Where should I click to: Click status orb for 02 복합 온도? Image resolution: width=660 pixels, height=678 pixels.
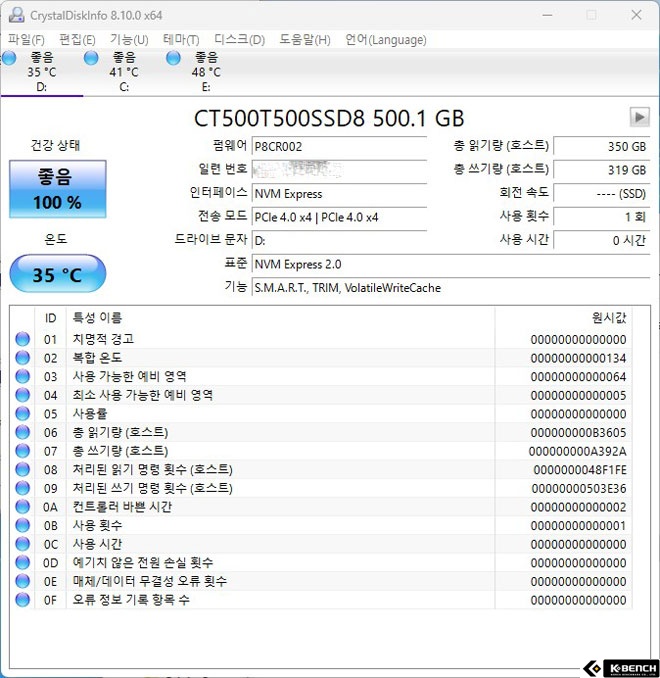pos(22,358)
